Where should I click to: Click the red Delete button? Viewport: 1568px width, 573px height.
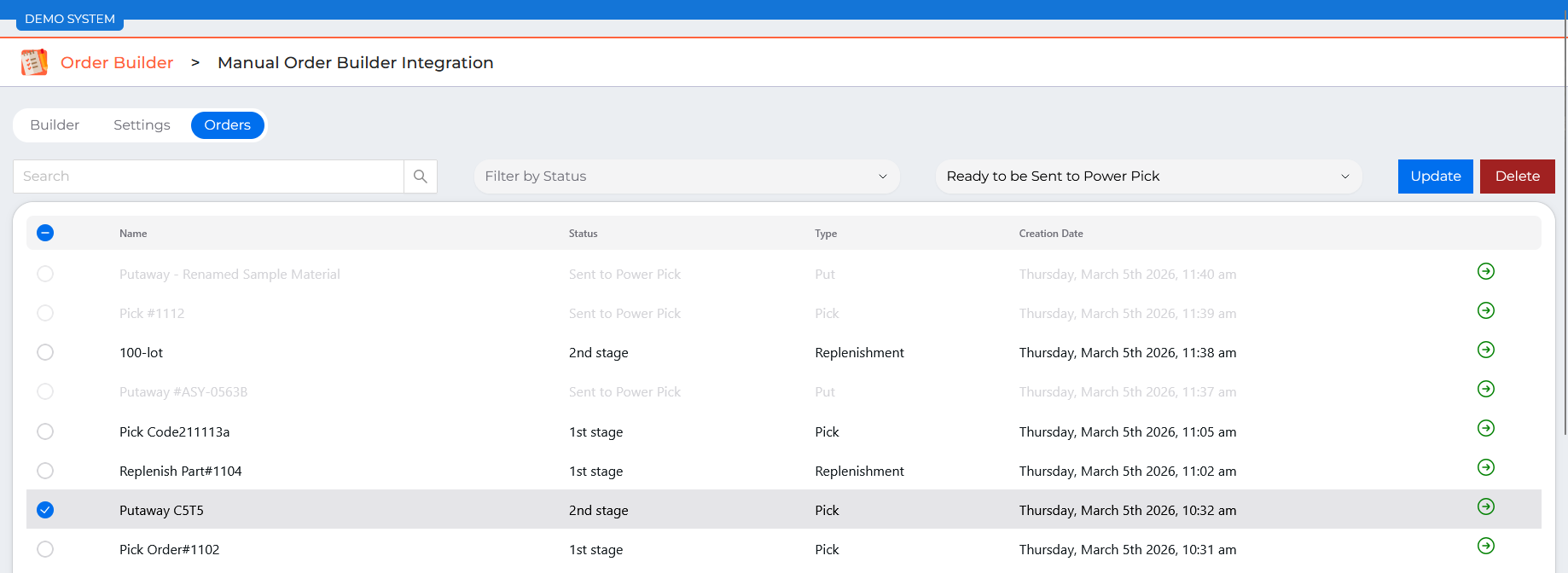(x=1517, y=177)
